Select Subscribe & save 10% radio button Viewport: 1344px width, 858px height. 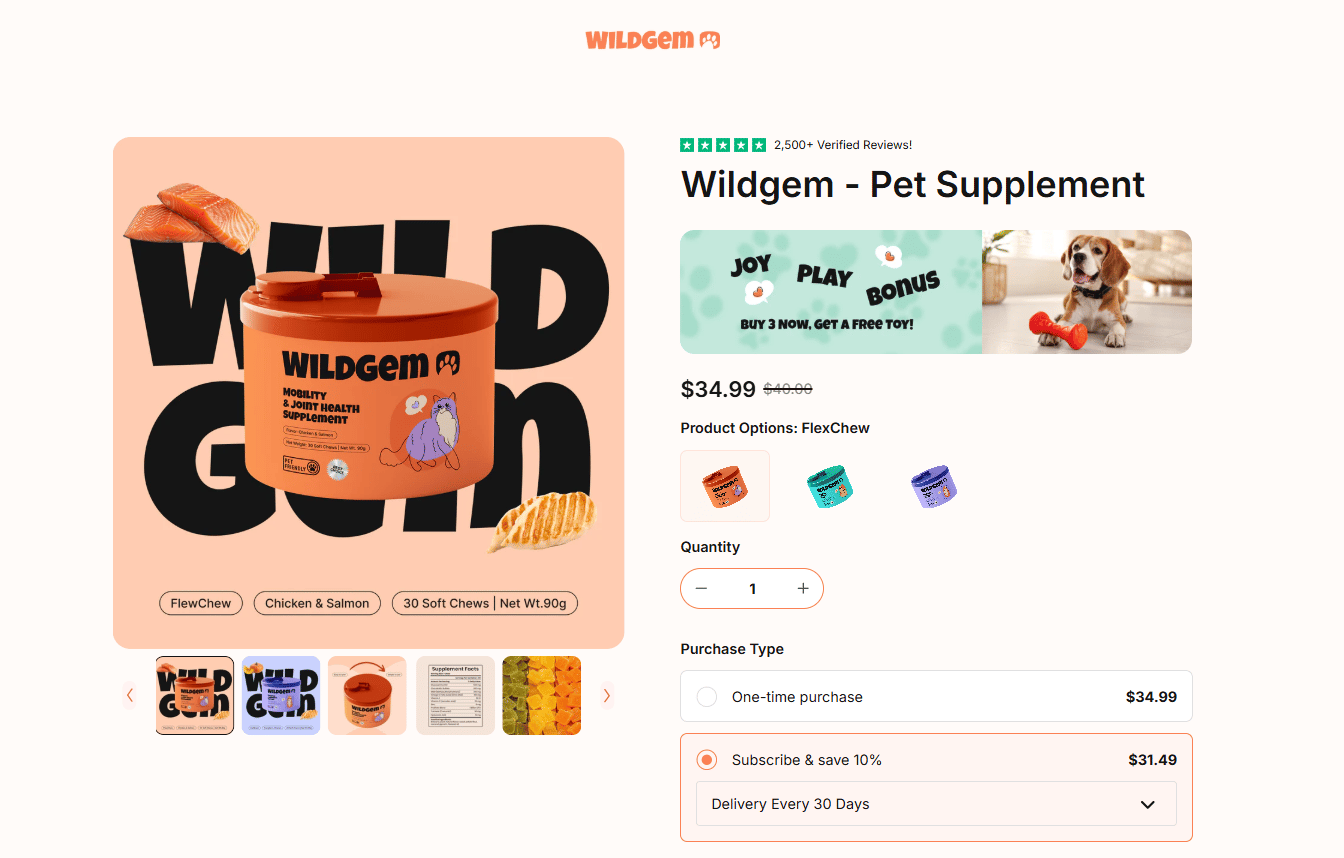[x=707, y=760]
